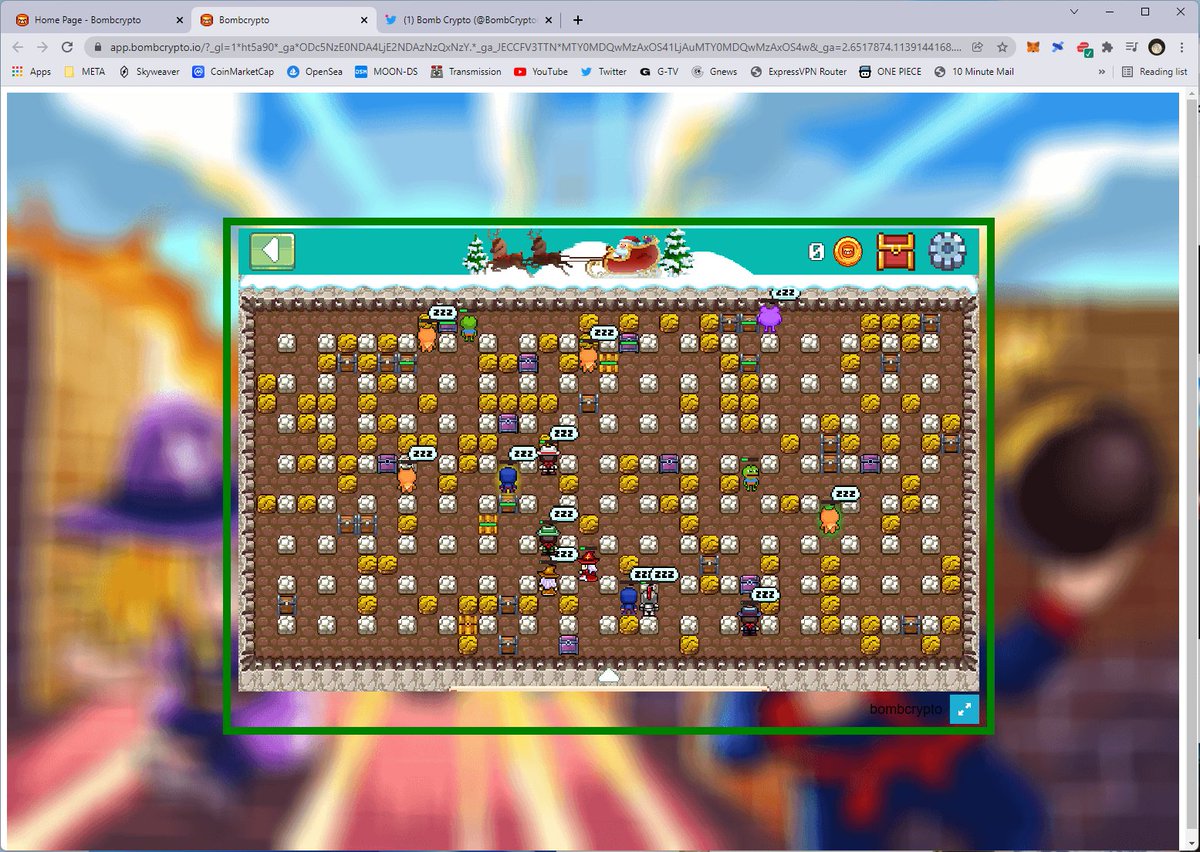
Task: Open the Twitter bookmark
Action: click(x=604, y=72)
